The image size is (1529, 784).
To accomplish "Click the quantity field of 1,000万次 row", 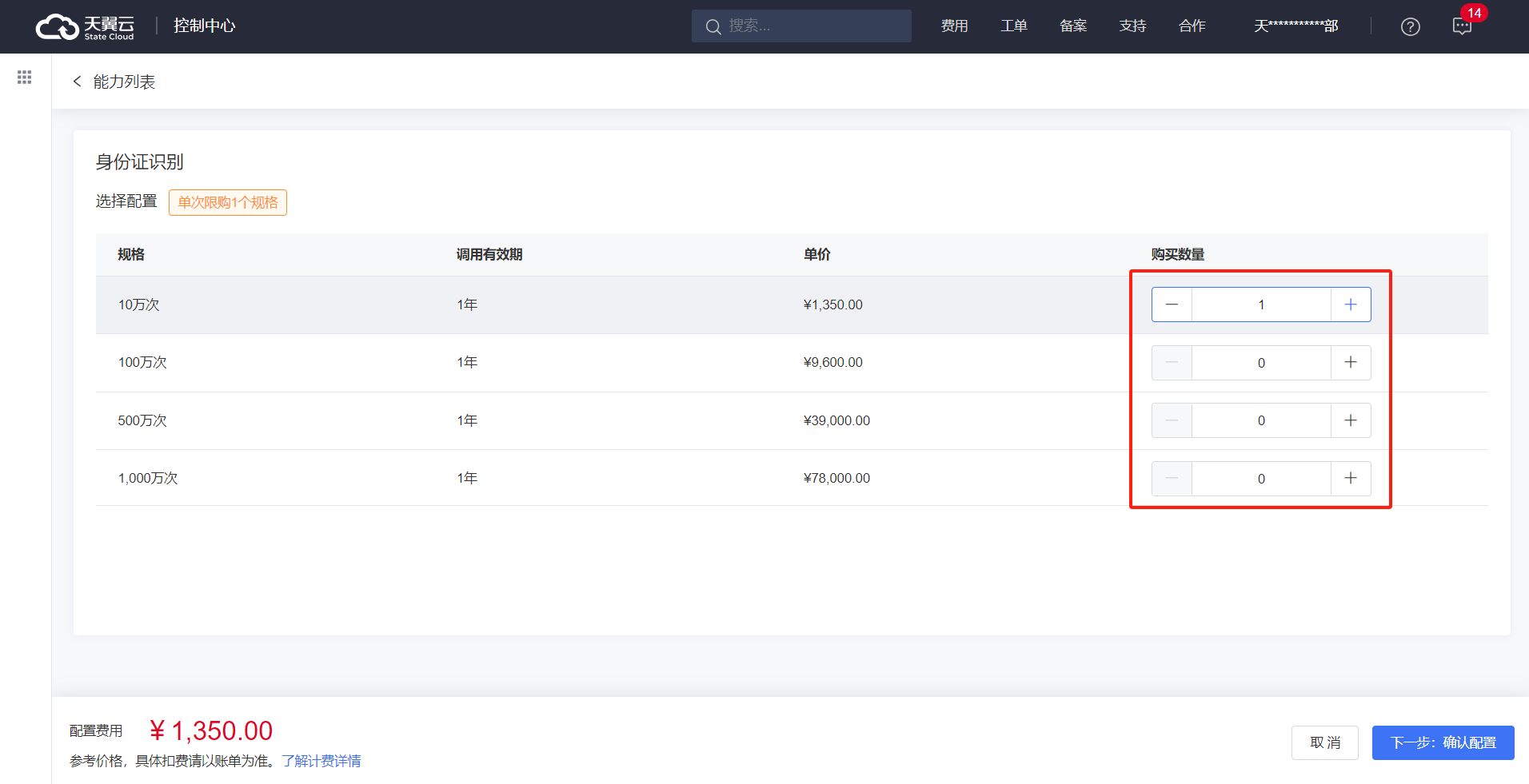I will 1261,479.
